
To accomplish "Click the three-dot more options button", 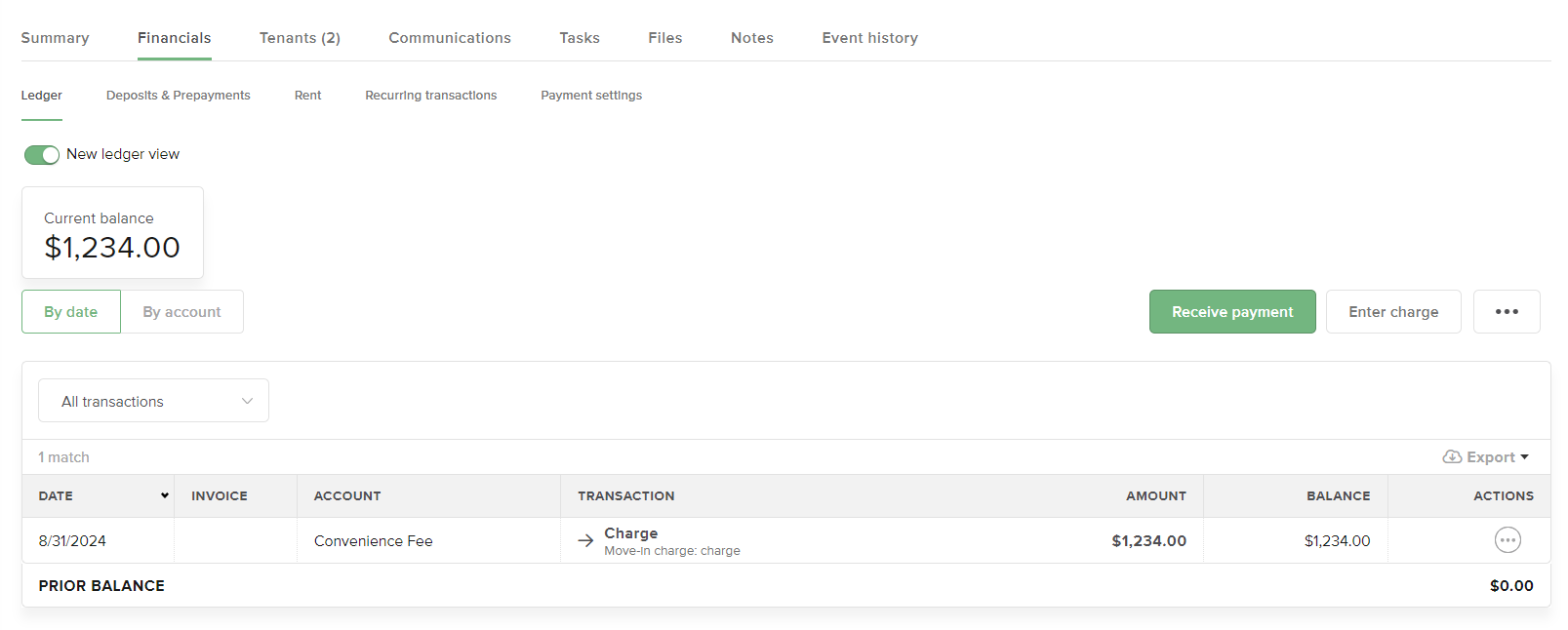I will click(x=1506, y=312).
